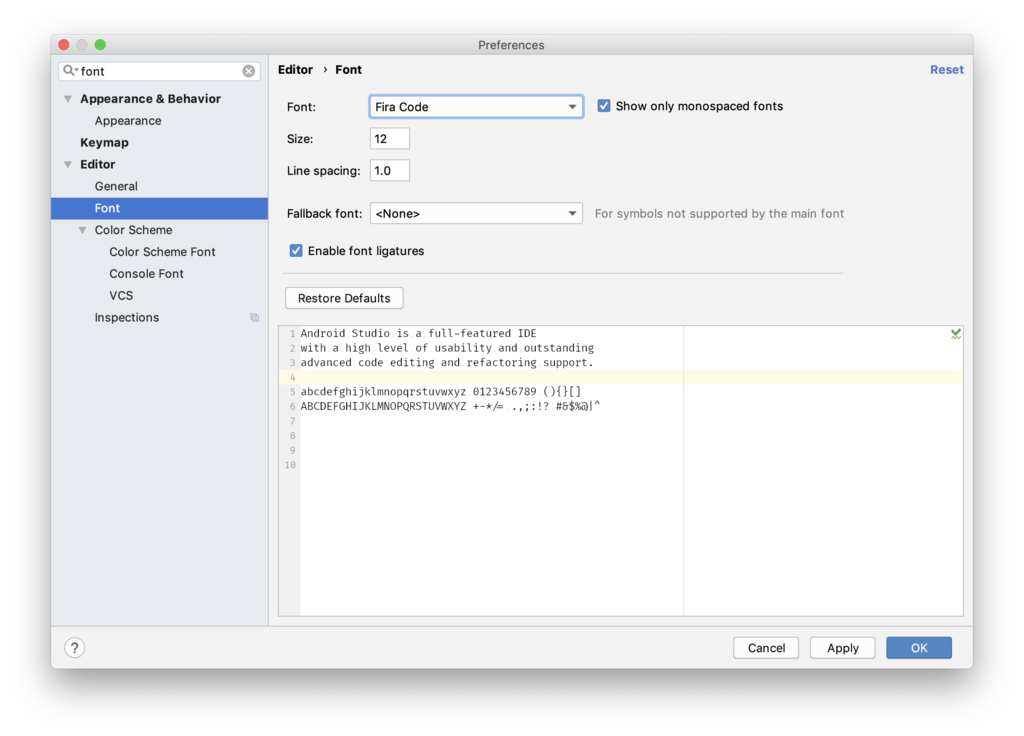Open the Font dropdown showing Fira Code

click(x=476, y=107)
